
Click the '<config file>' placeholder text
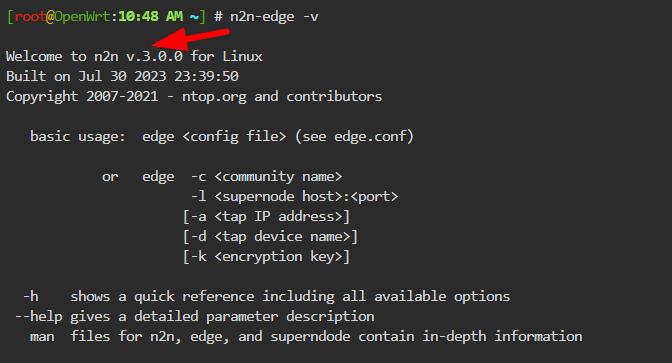click(x=234, y=137)
